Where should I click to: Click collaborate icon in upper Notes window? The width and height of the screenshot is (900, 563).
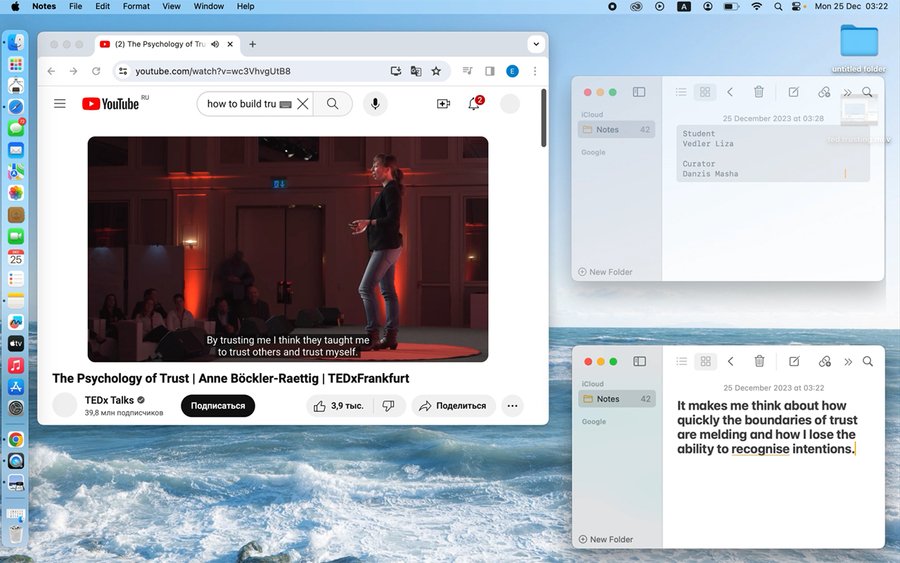point(824,92)
